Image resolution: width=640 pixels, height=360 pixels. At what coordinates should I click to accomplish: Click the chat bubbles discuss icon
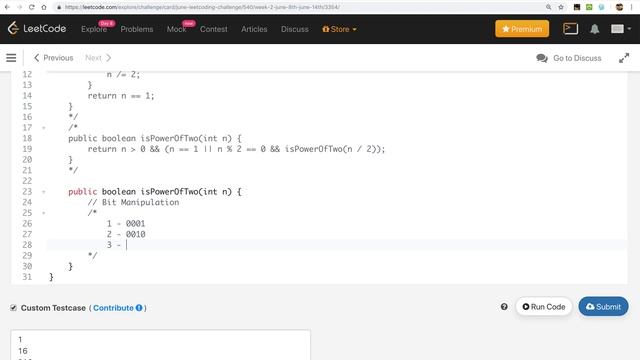[542, 58]
